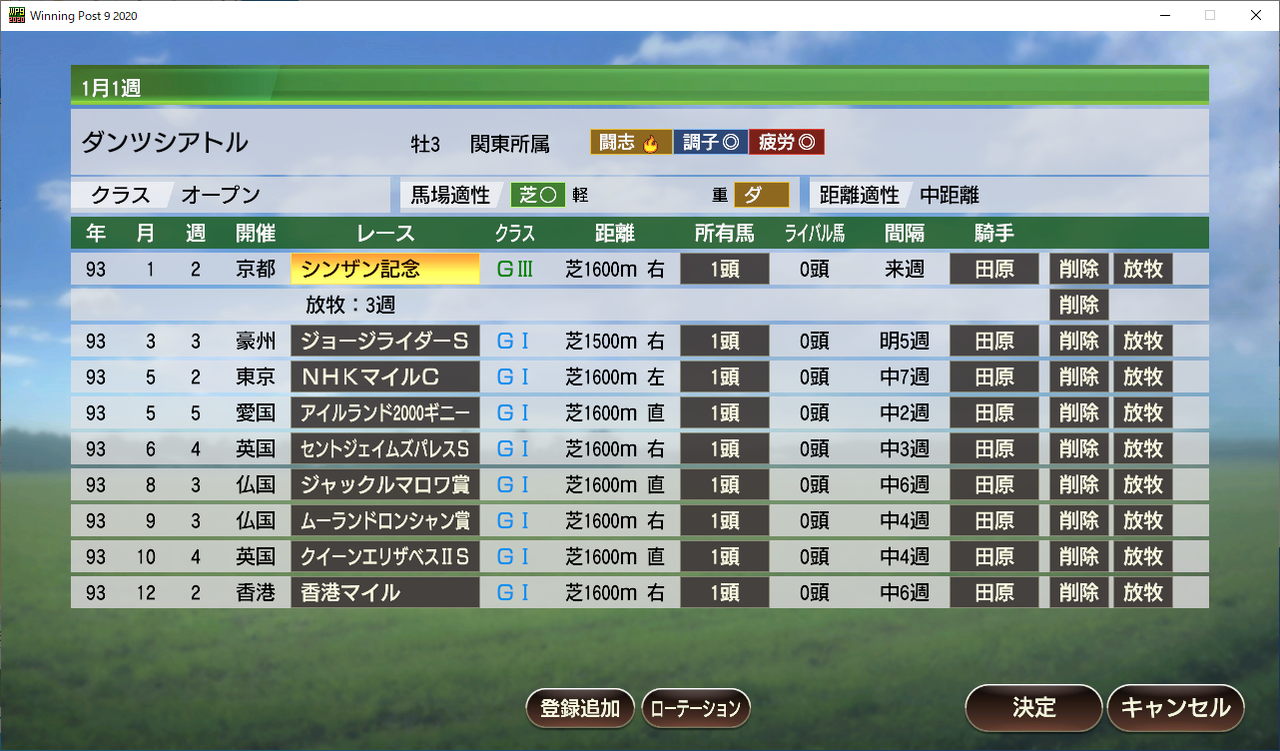Viewport: 1280px width, 751px height.
Task: Delete the クイーンエリザベスII S entry
Action: point(1079,557)
